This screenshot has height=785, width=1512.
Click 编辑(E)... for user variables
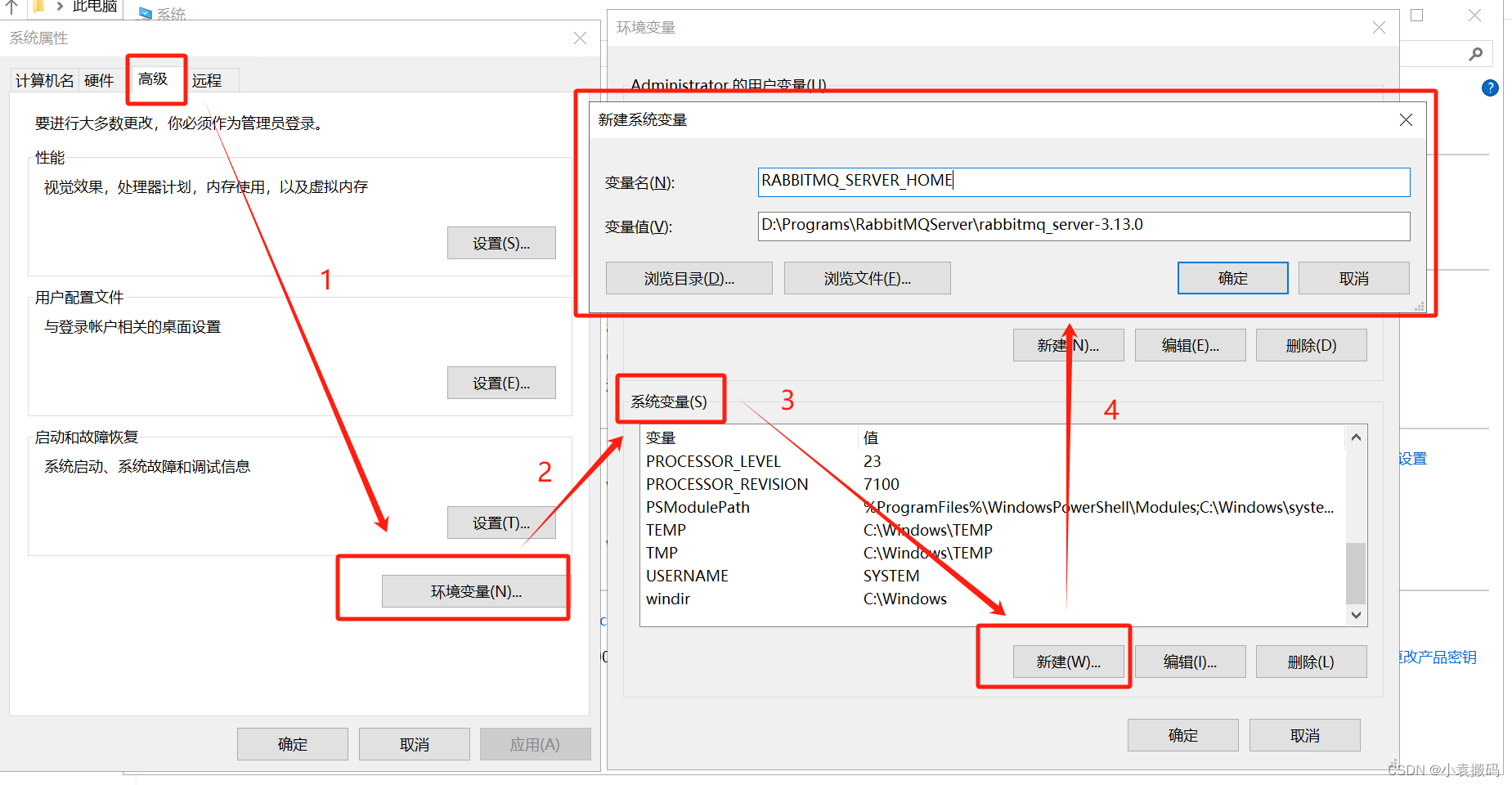coord(1190,345)
